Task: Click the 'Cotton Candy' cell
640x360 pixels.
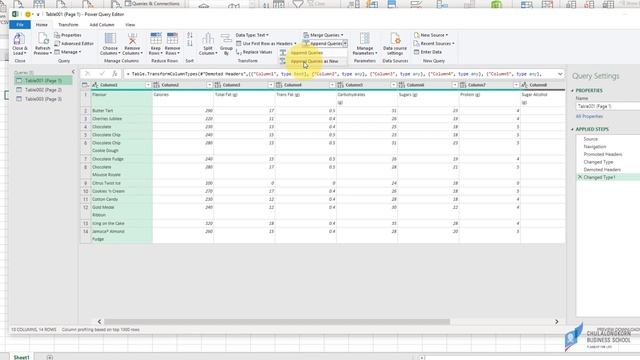Action: click(122, 199)
